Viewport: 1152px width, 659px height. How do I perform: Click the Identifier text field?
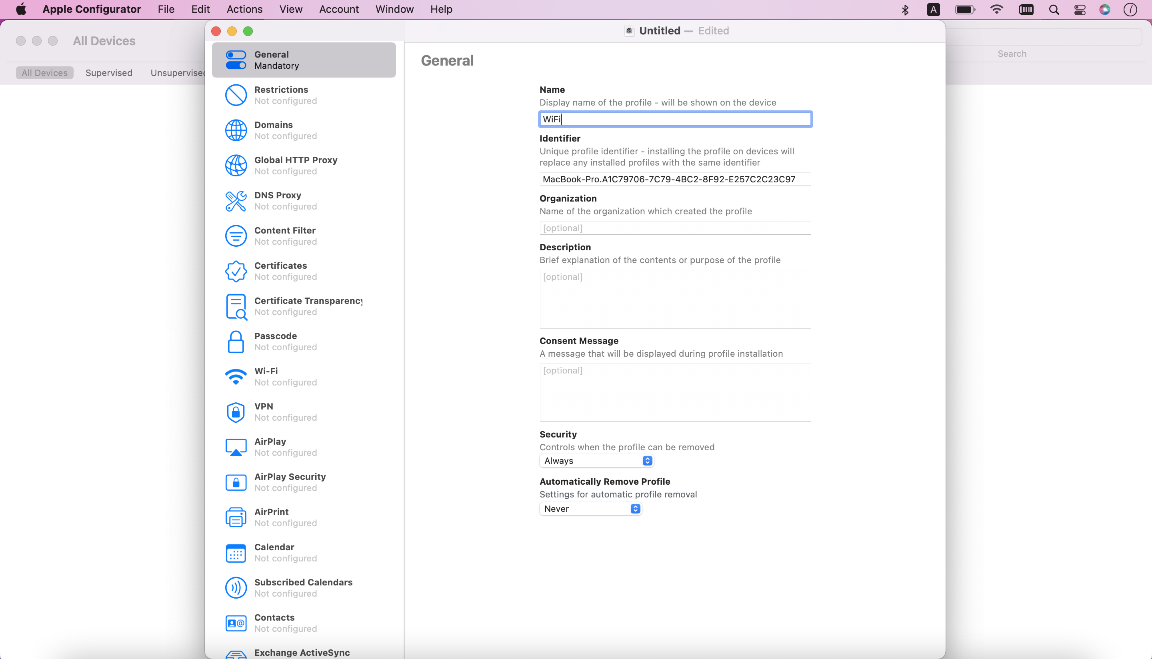pyautogui.click(x=675, y=179)
